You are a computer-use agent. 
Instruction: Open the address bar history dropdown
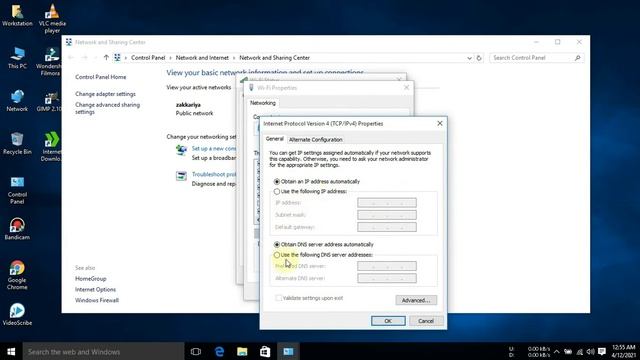pyautogui.click(x=469, y=58)
